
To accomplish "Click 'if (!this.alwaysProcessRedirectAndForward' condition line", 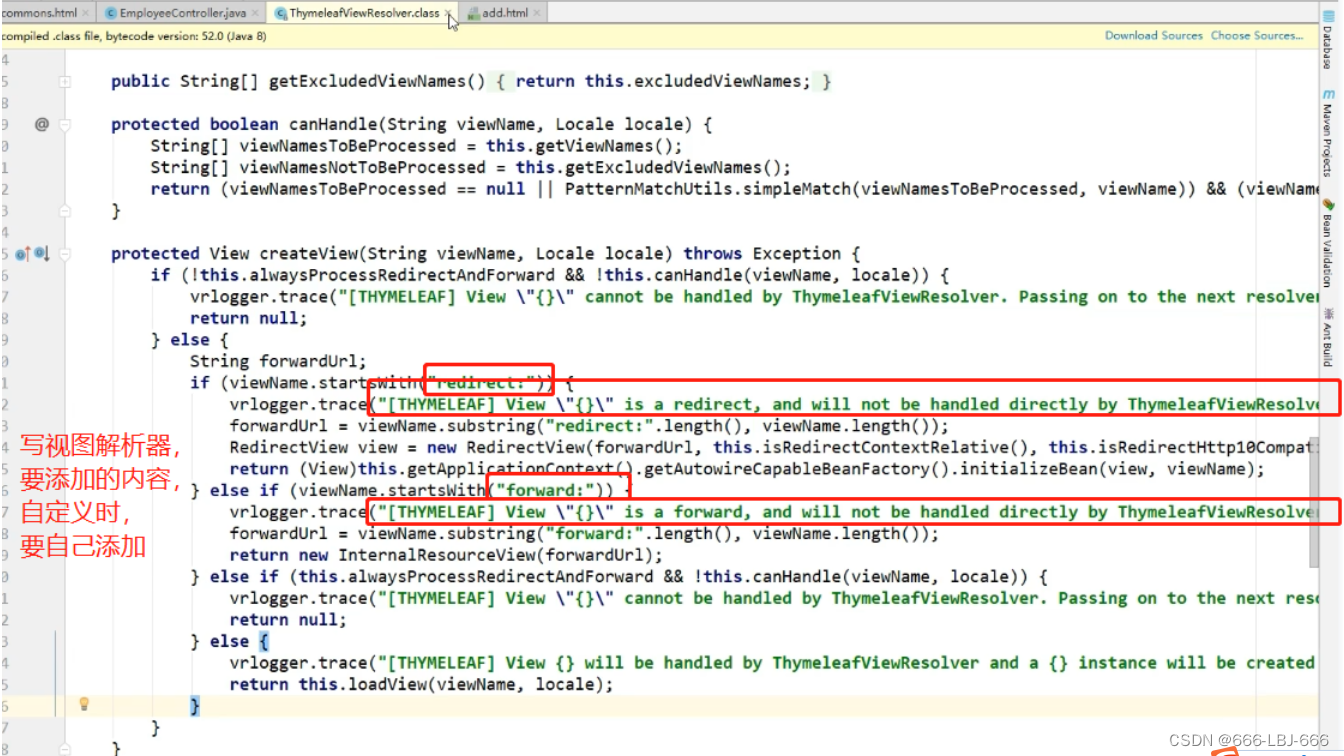I will (549, 275).
